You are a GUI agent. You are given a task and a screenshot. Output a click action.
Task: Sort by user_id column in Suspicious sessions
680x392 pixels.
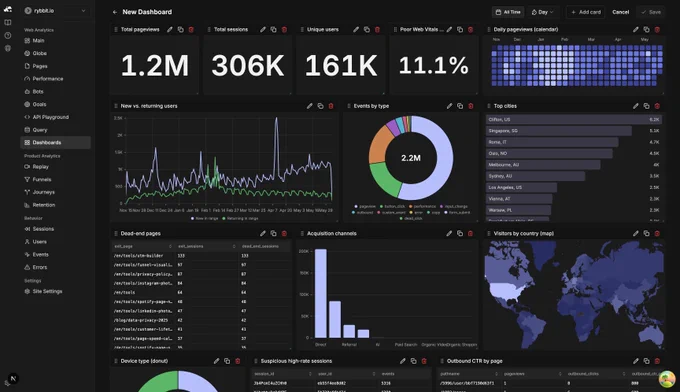347,374
